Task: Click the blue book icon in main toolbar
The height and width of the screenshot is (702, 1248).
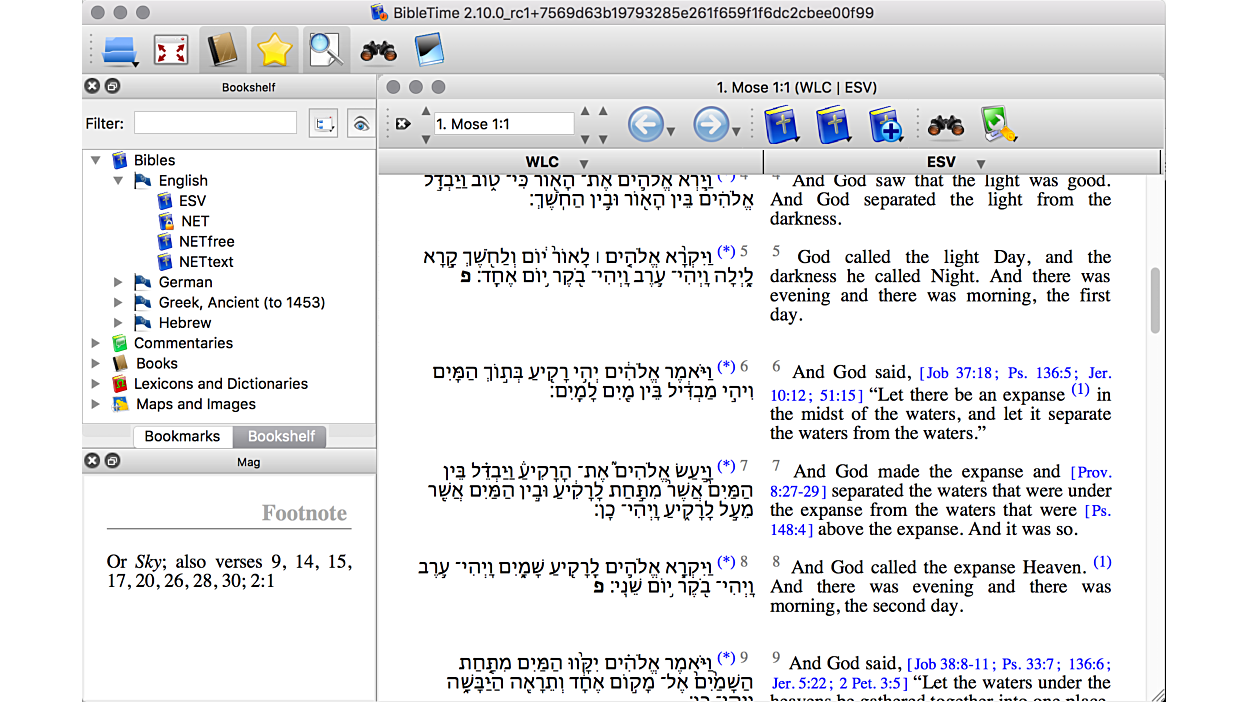Action: [x=429, y=49]
